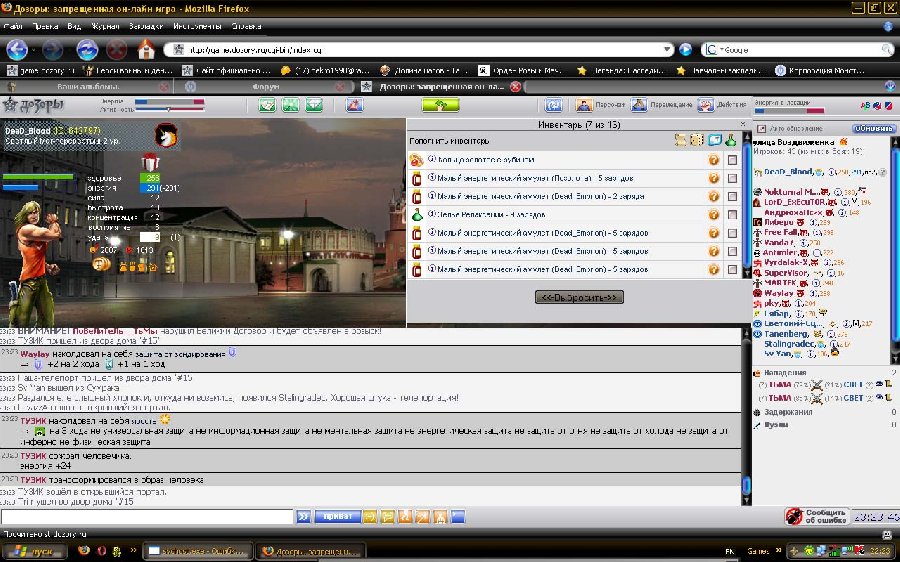Click the unicorn clan emblem by DeaD_Blood

point(166,135)
